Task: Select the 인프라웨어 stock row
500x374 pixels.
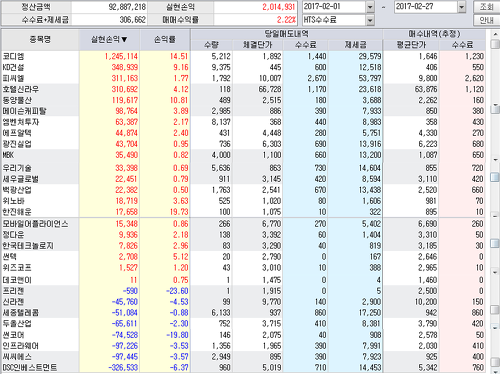Action: [243, 346]
